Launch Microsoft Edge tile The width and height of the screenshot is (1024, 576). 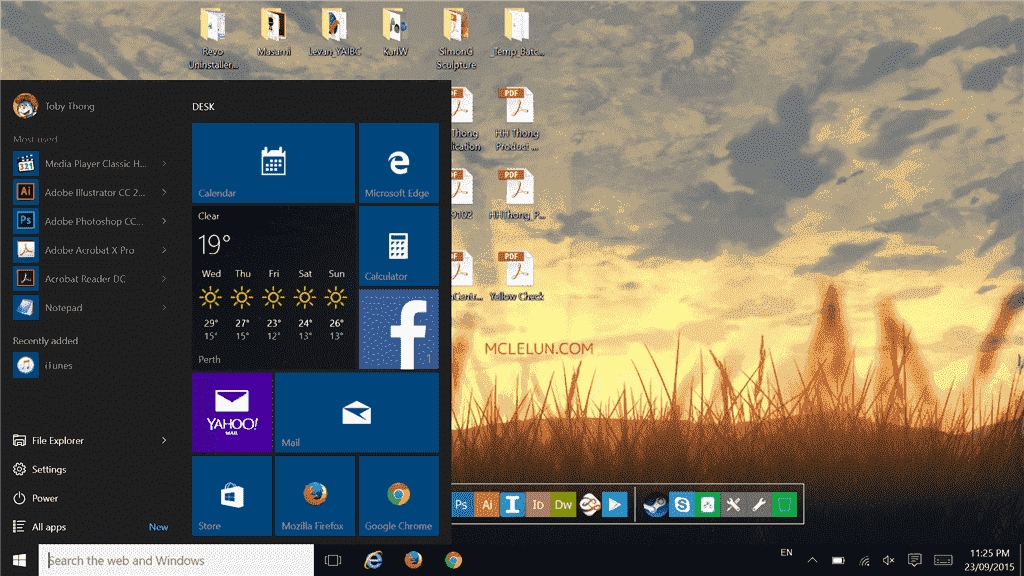coord(398,163)
